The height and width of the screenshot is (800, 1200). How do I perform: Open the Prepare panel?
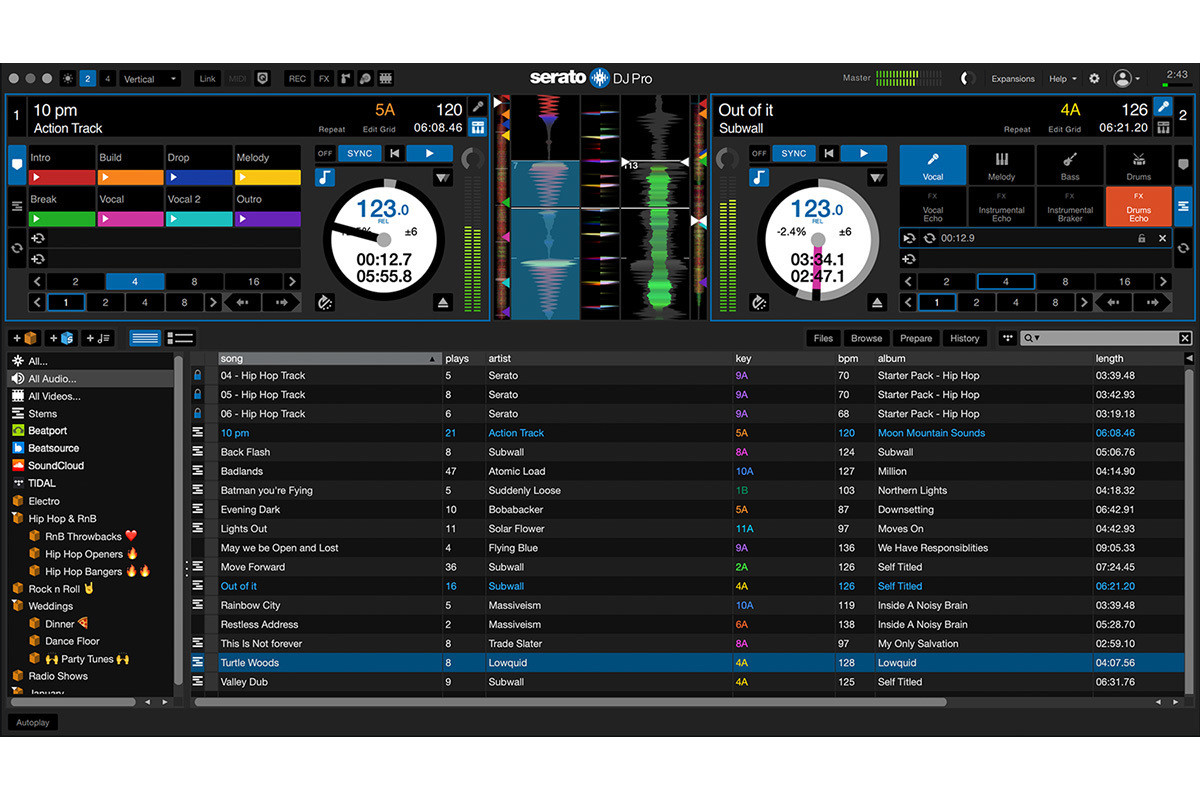916,338
